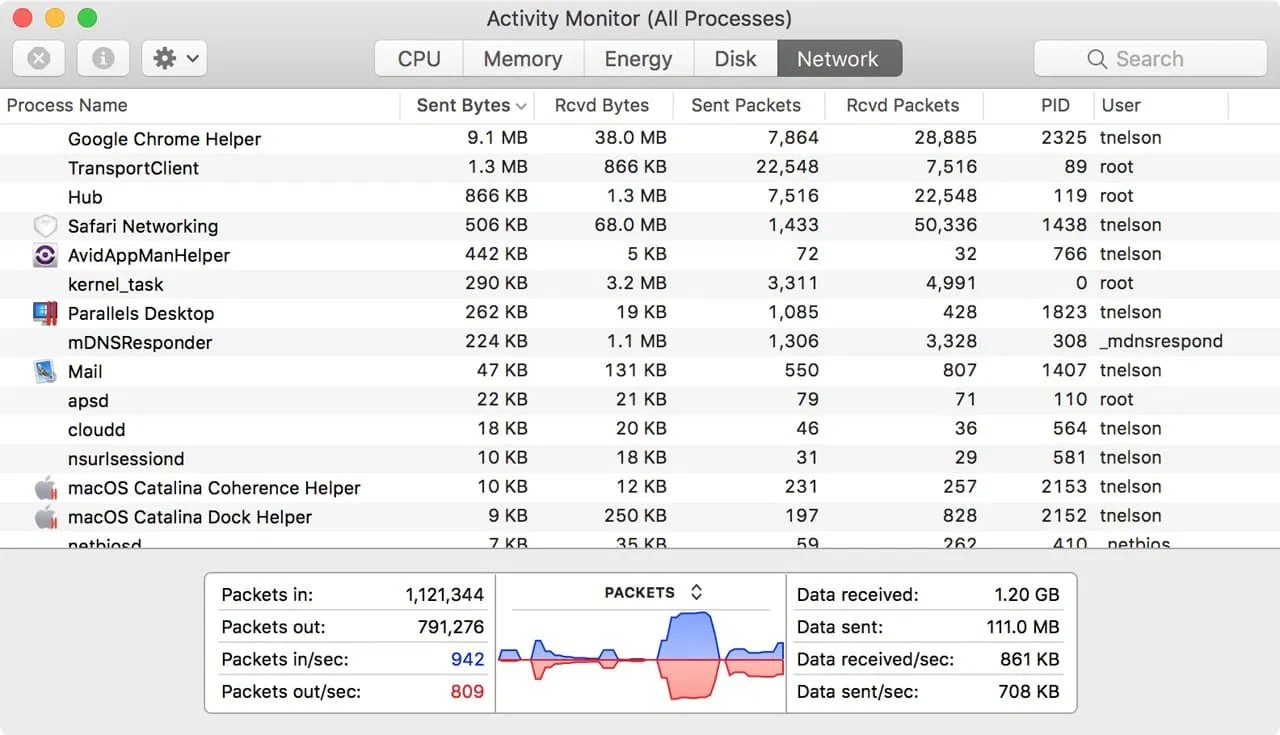
Task: Toggle sort order on Sent Bytes column
Action: (466, 105)
